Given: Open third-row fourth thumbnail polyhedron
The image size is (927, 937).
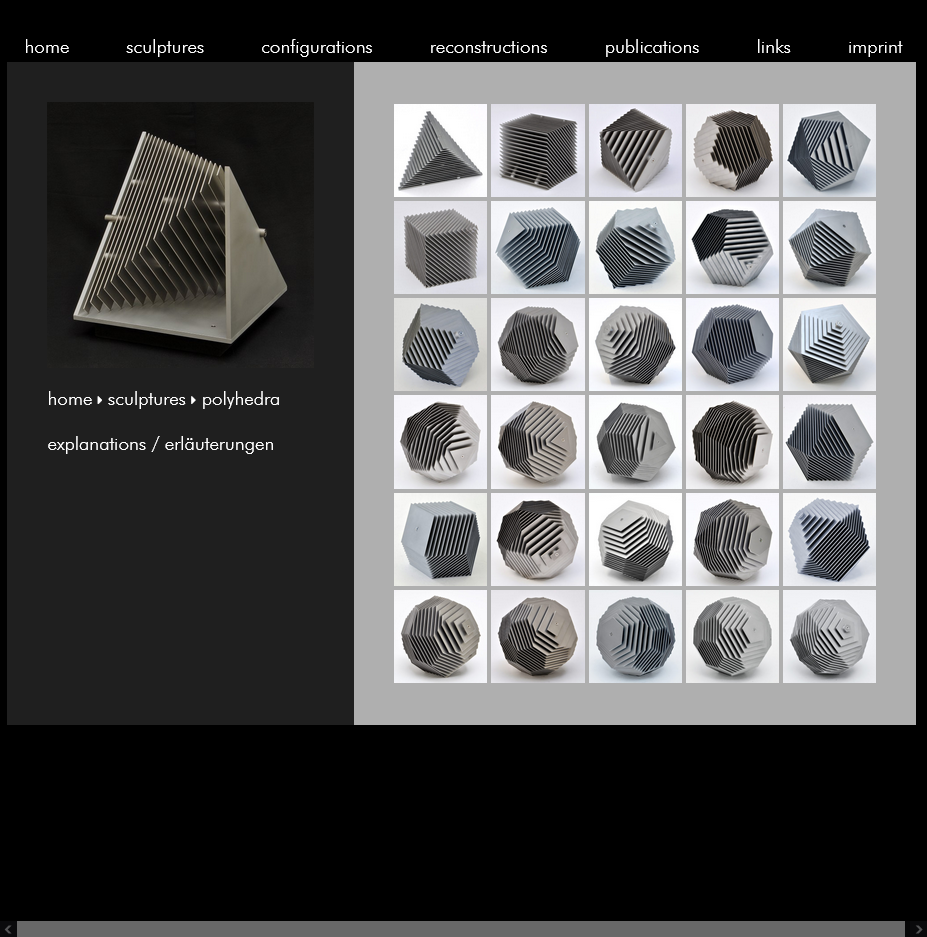Looking at the screenshot, I should click(732, 345).
